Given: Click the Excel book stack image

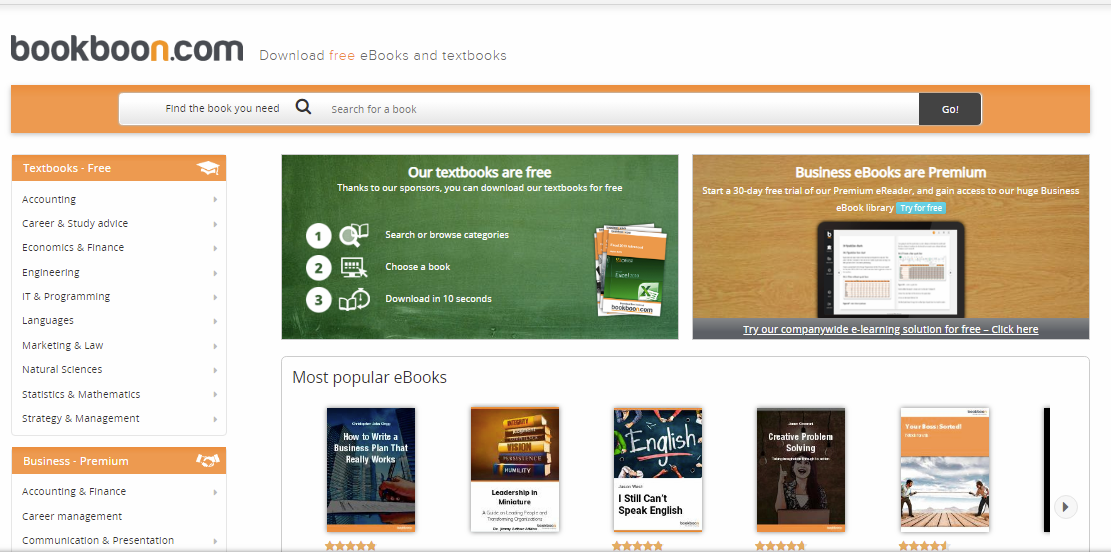Looking at the screenshot, I should (x=631, y=271).
